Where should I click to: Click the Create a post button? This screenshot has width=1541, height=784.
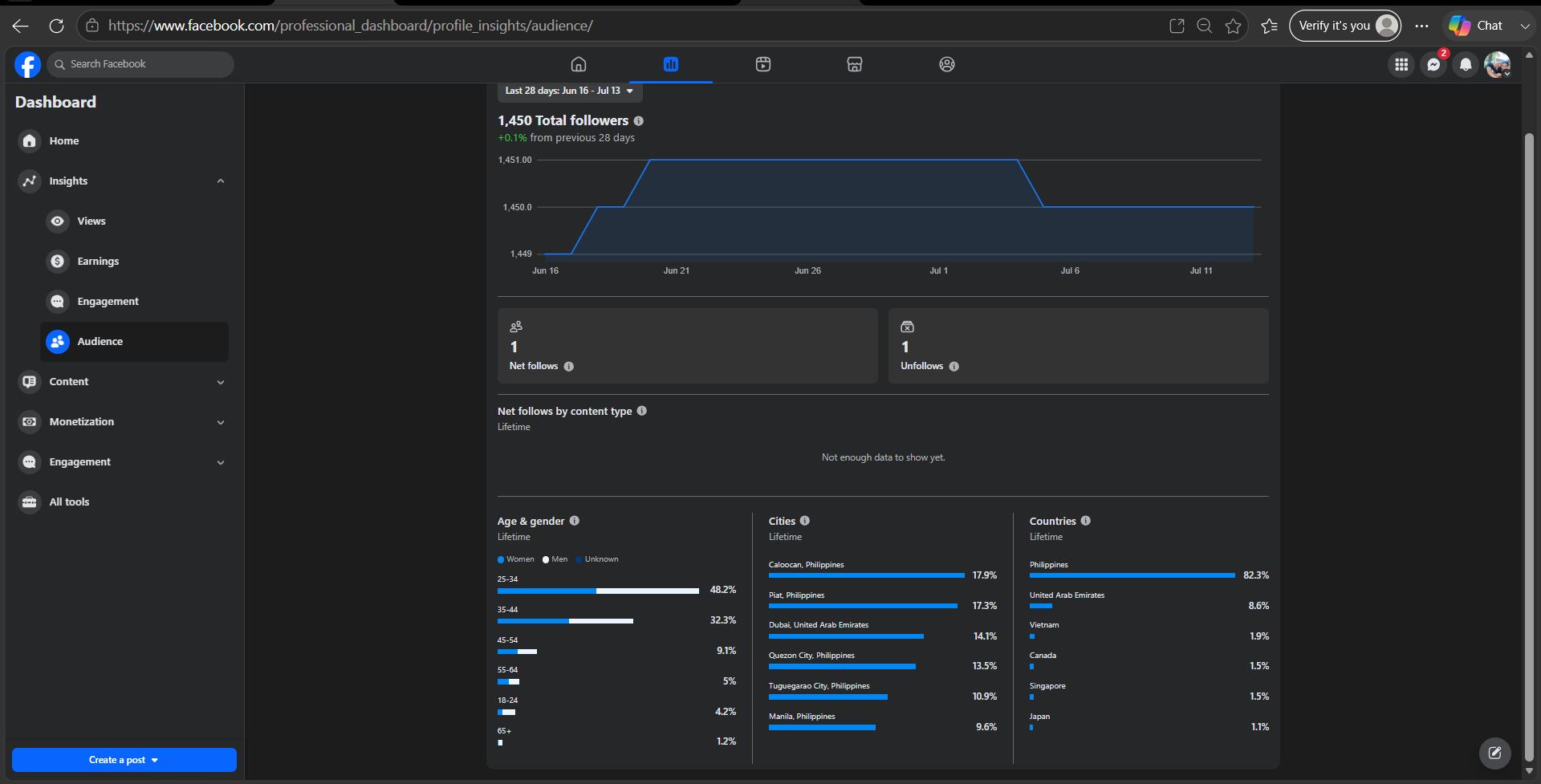pos(124,760)
